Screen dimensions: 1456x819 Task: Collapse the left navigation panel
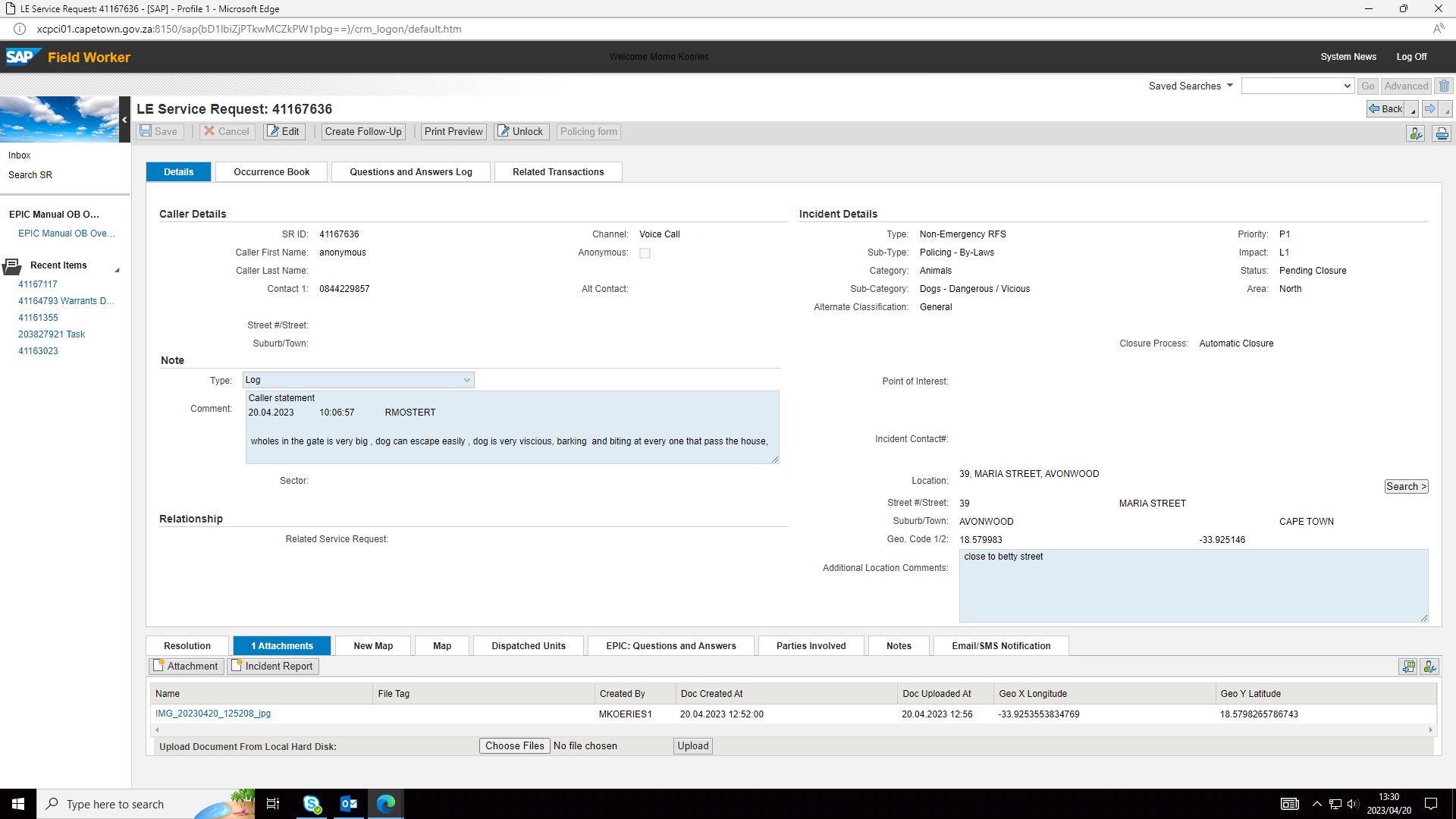click(124, 119)
